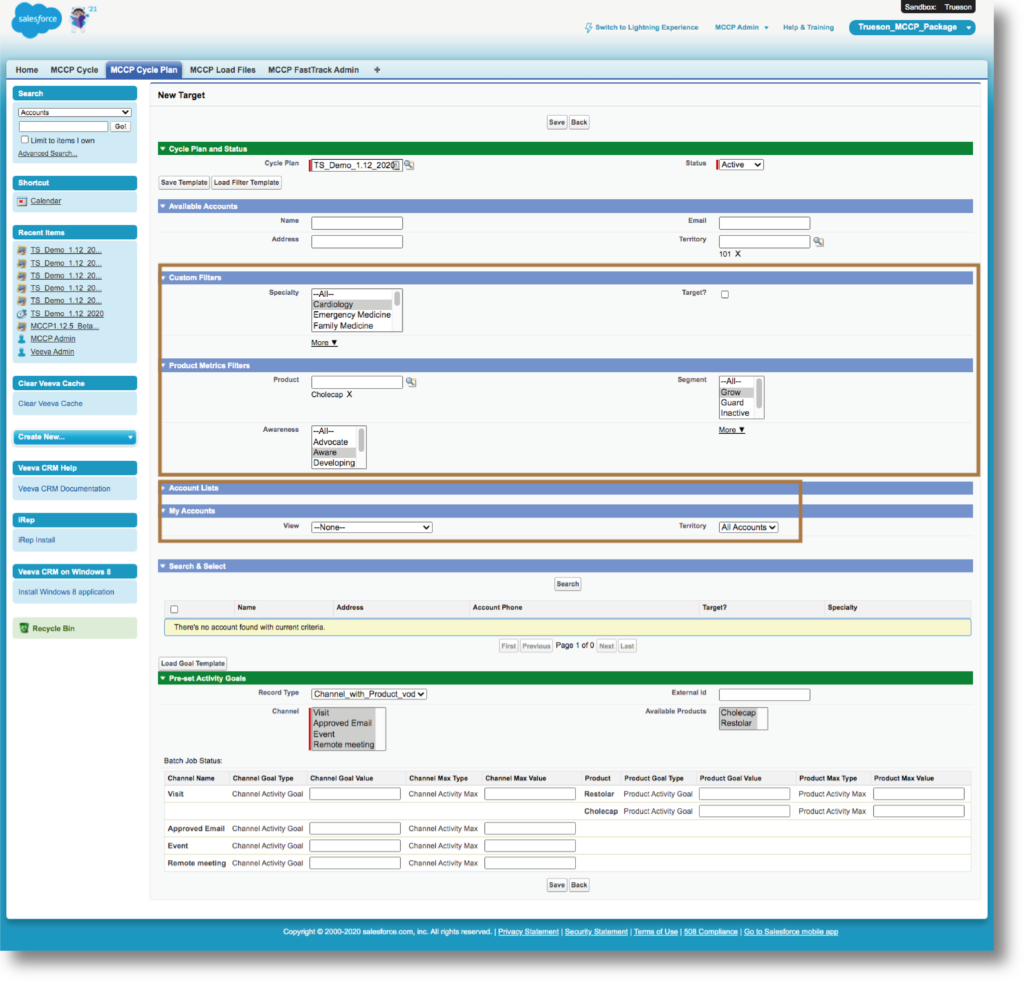Open the Veeva CRM Documentation link
The width and height of the screenshot is (1024, 986).
64,488
